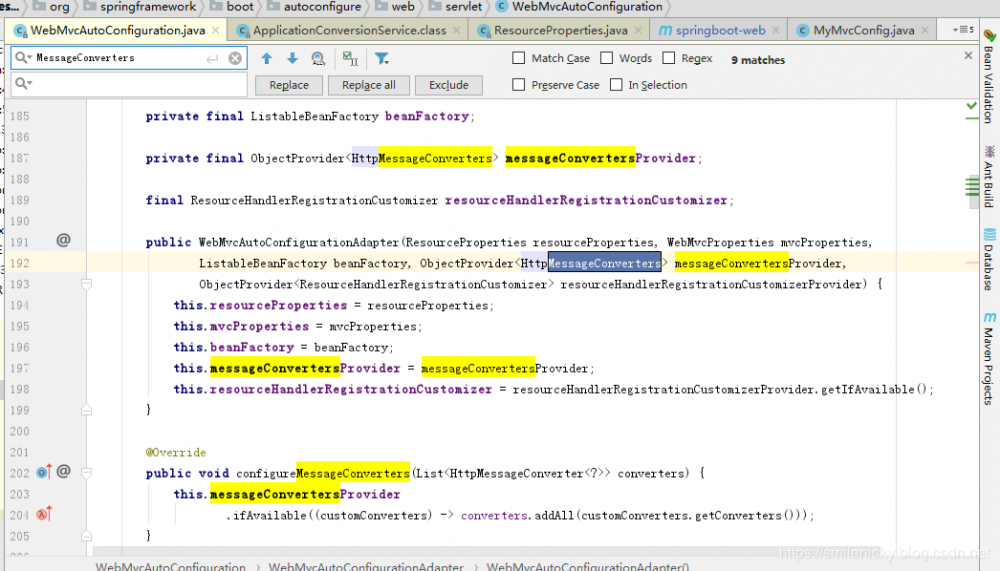Toggle the Regex checkbox

coord(668,58)
